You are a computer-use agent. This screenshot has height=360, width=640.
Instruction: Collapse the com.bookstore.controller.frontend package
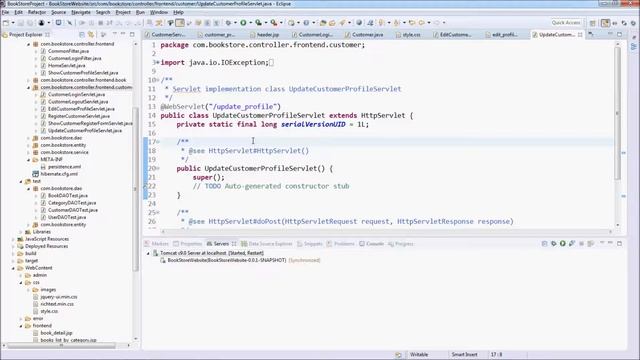[29, 44]
